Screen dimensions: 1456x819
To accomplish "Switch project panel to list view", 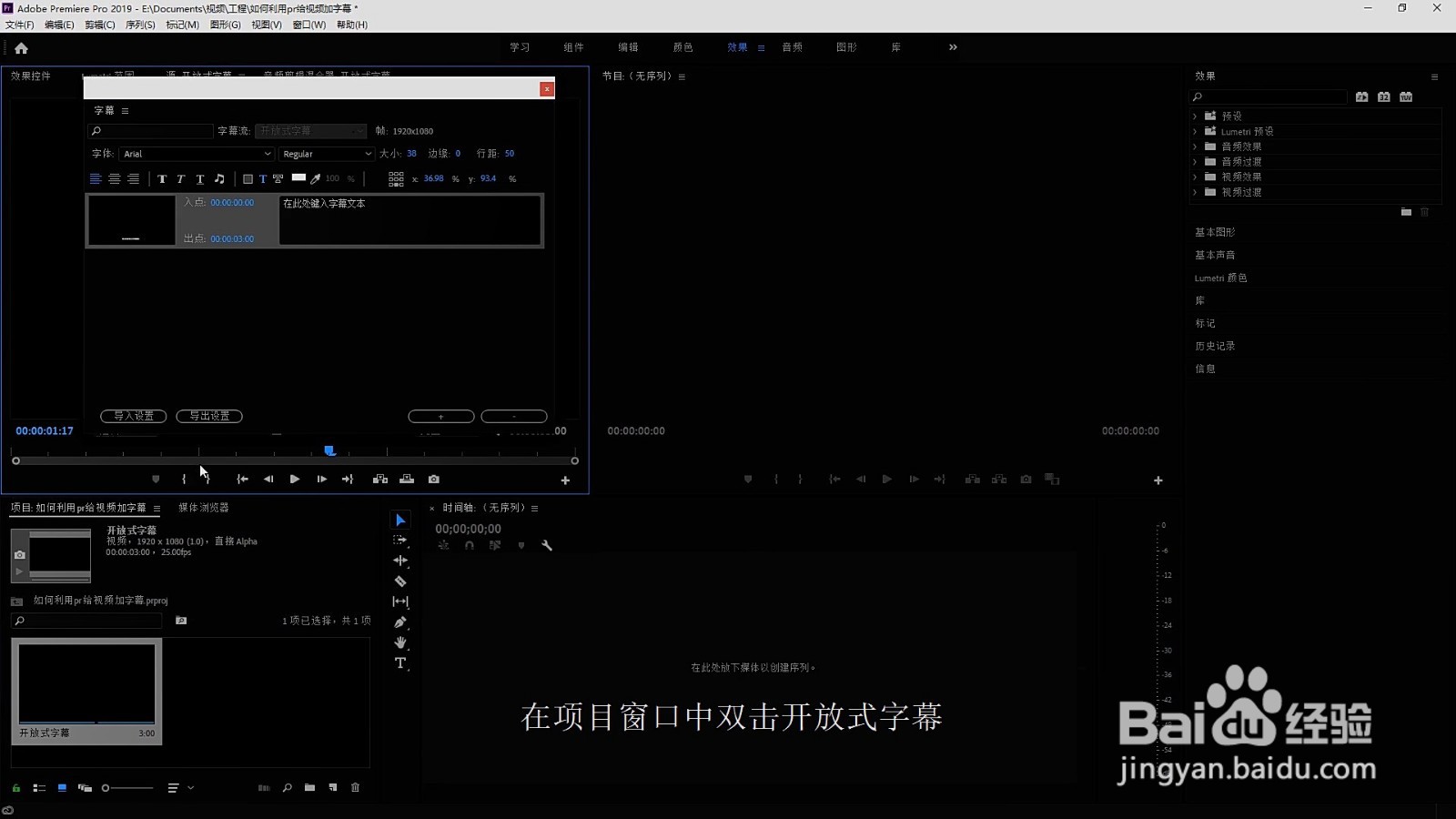I will click(x=39, y=788).
